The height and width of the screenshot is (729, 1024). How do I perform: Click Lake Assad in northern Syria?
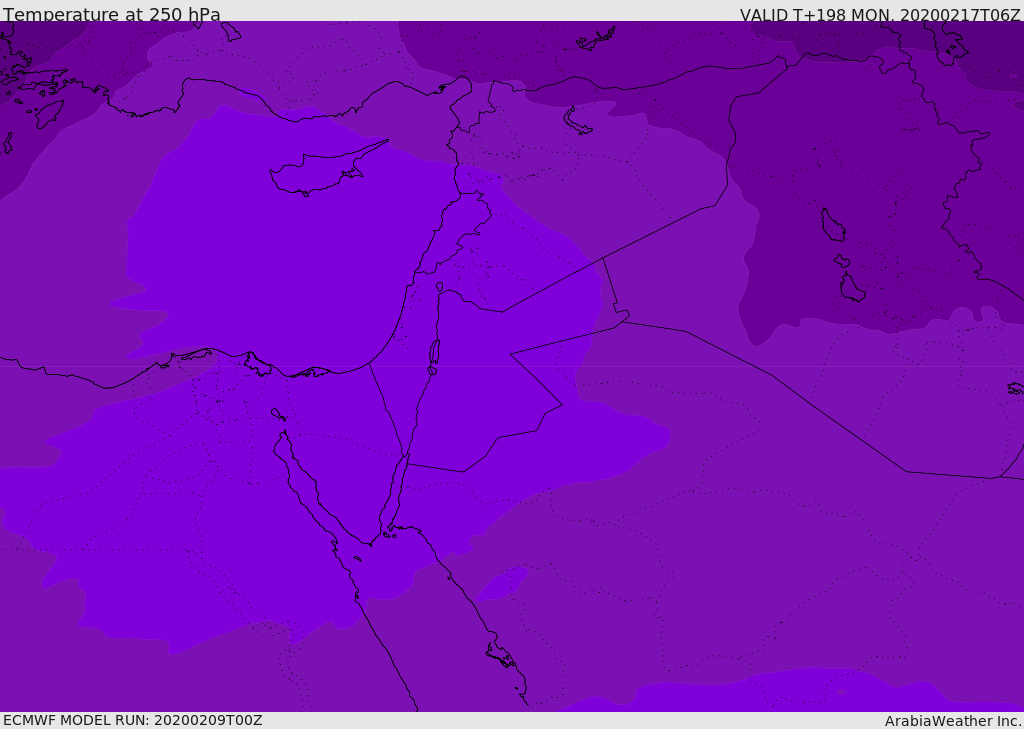tap(578, 121)
